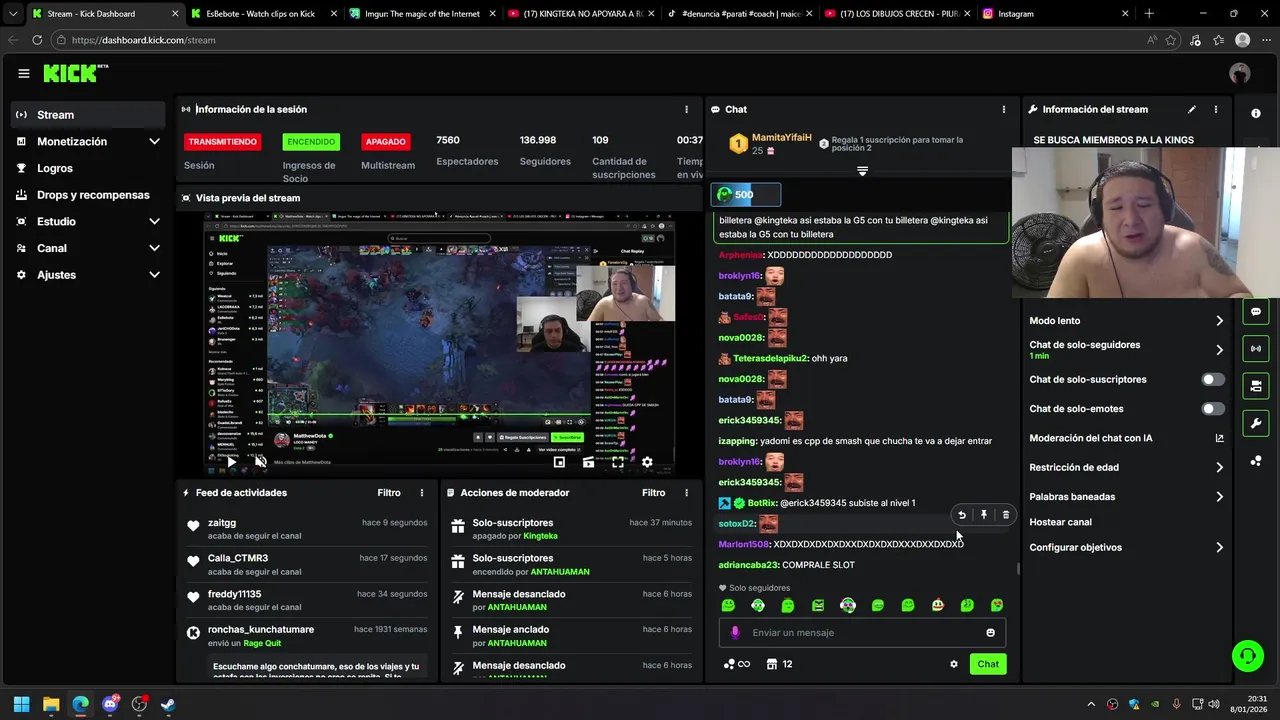Collapse the leaderboard with the down arrow
This screenshot has height=720, width=1280.
pos(862,171)
